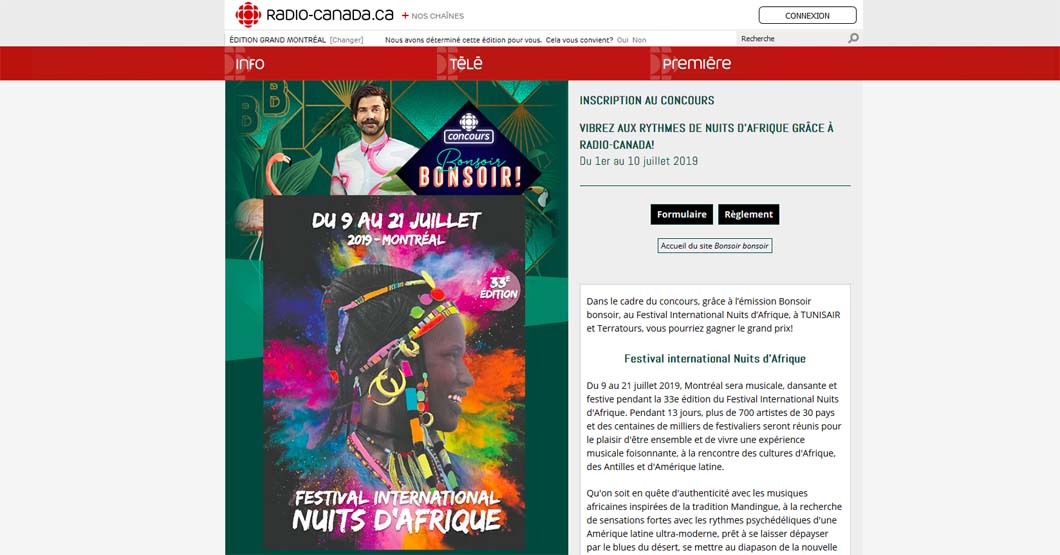Click the host portrait in the banner

coord(370,140)
